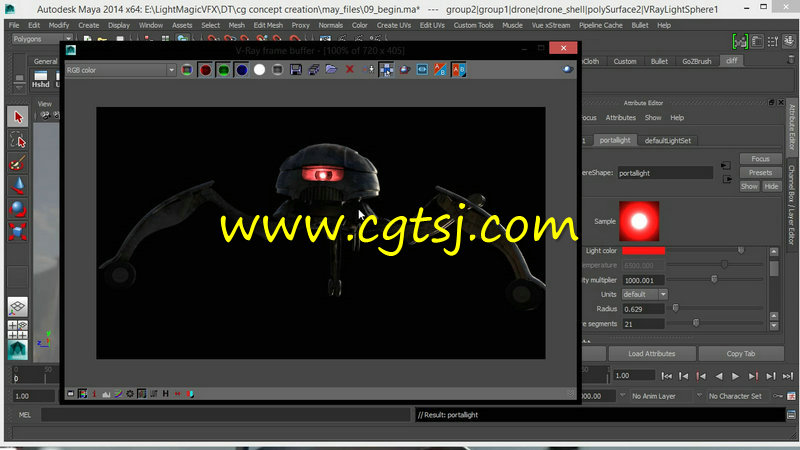800x450 pixels.
Task: Click the Radius value field 0.629
Action: point(643,309)
